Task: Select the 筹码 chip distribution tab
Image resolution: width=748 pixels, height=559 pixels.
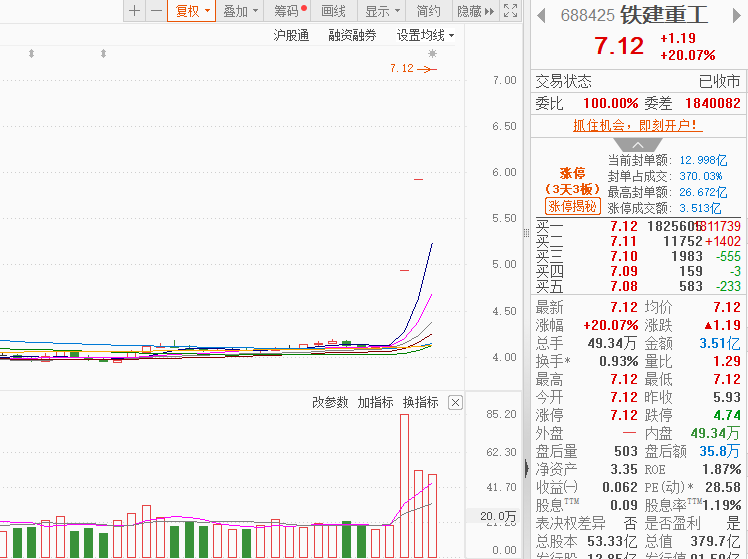Action: point(290,11)
